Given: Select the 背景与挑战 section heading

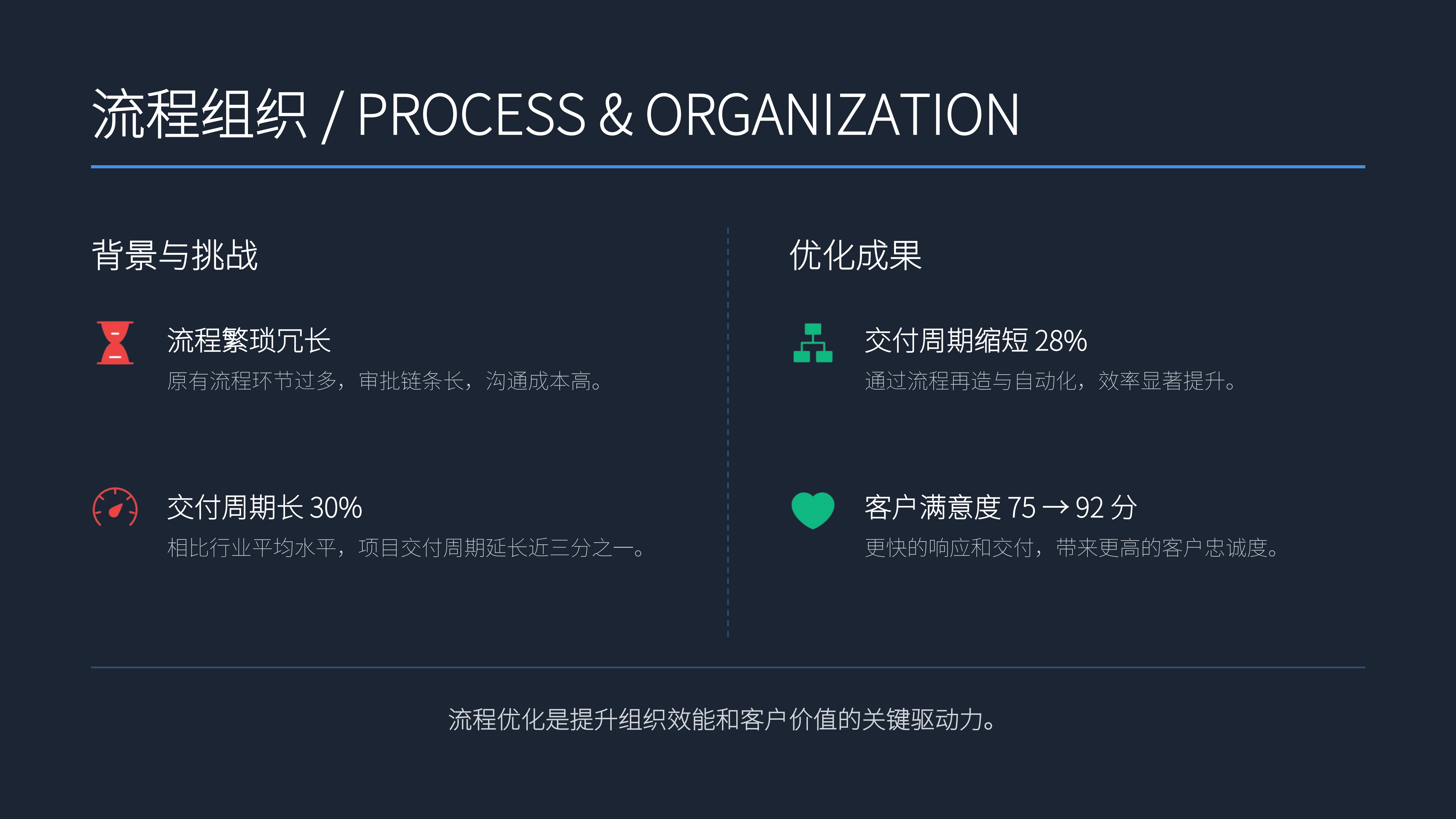Looking at the screenshot, I should tap(175, 255).
